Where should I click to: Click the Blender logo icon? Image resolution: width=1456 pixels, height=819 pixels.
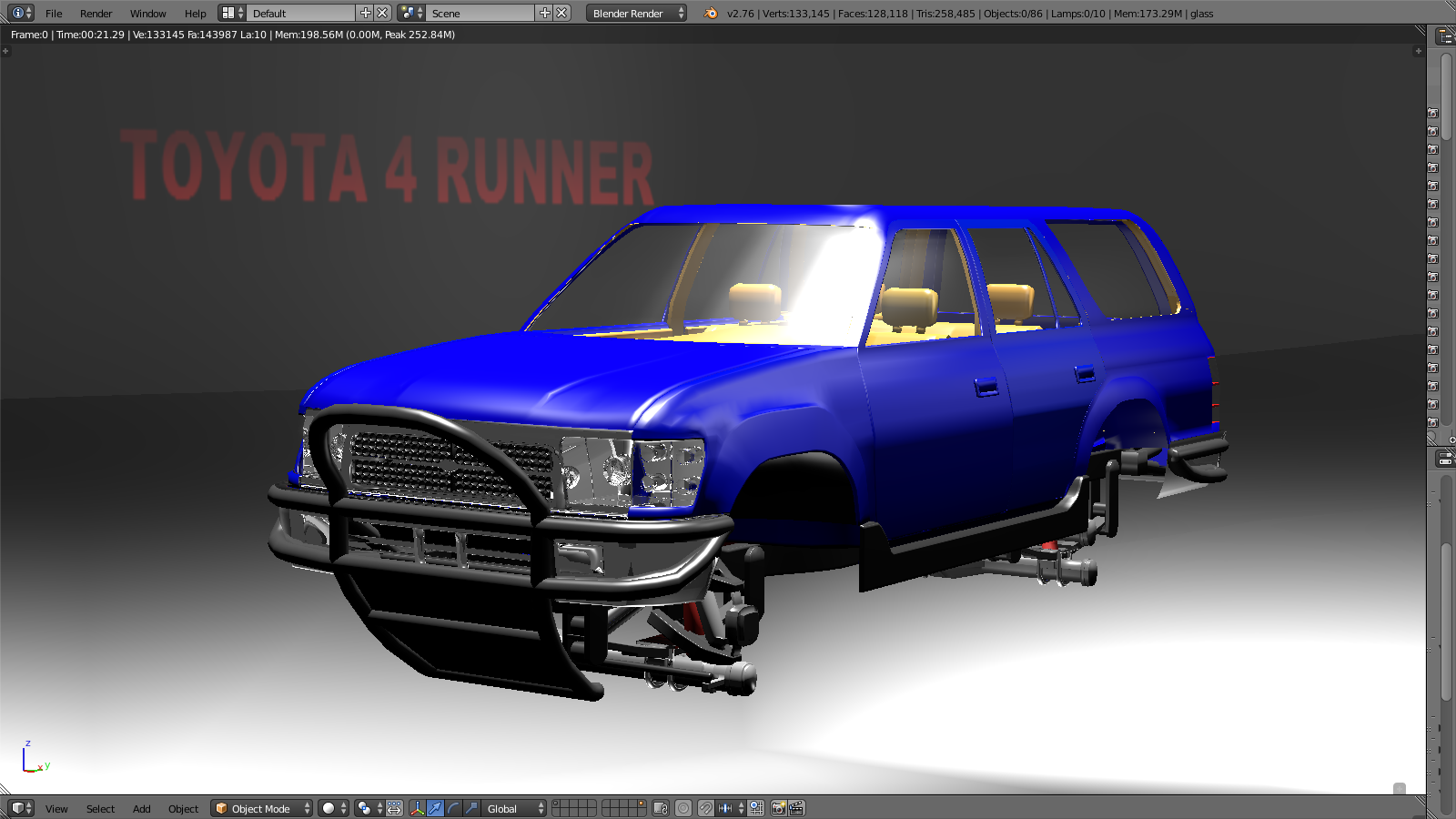click(x=711, y=13)
